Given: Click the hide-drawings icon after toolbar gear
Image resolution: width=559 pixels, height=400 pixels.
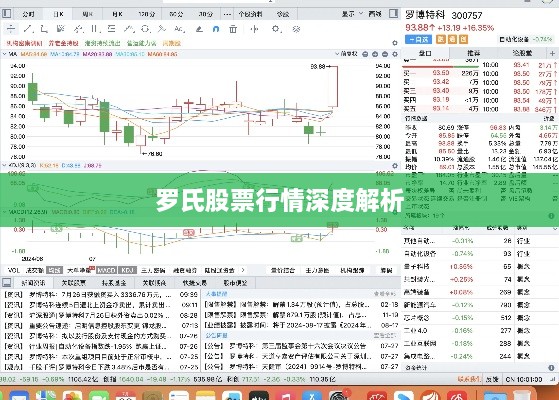Looking at the screenshot, I should coord(296,29).
